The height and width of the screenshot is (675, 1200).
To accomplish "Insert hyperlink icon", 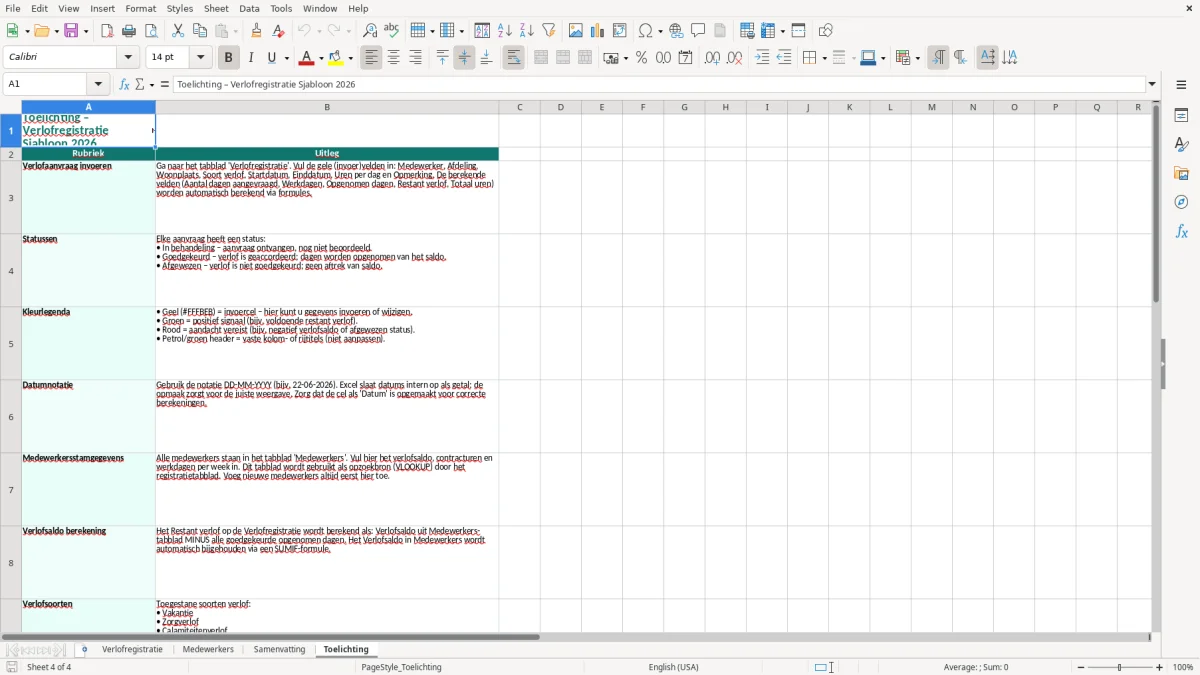I will [676, 31].
